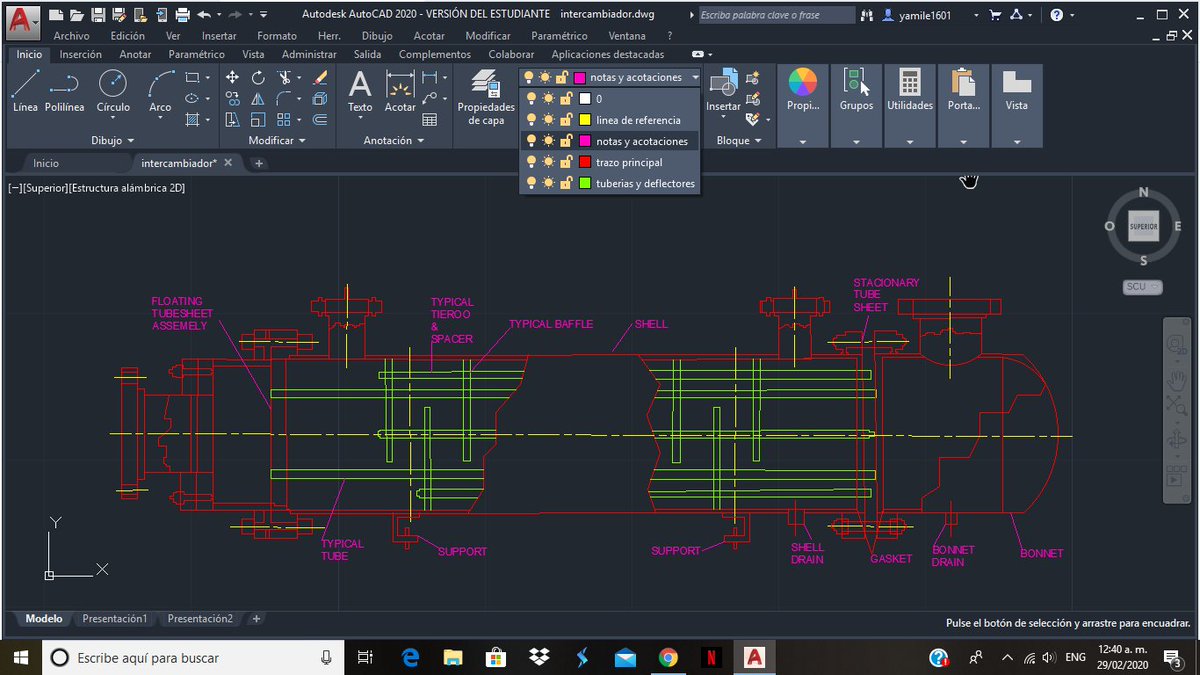
Task: Expand the Modificar panel
Action: [x=276, y=141]
